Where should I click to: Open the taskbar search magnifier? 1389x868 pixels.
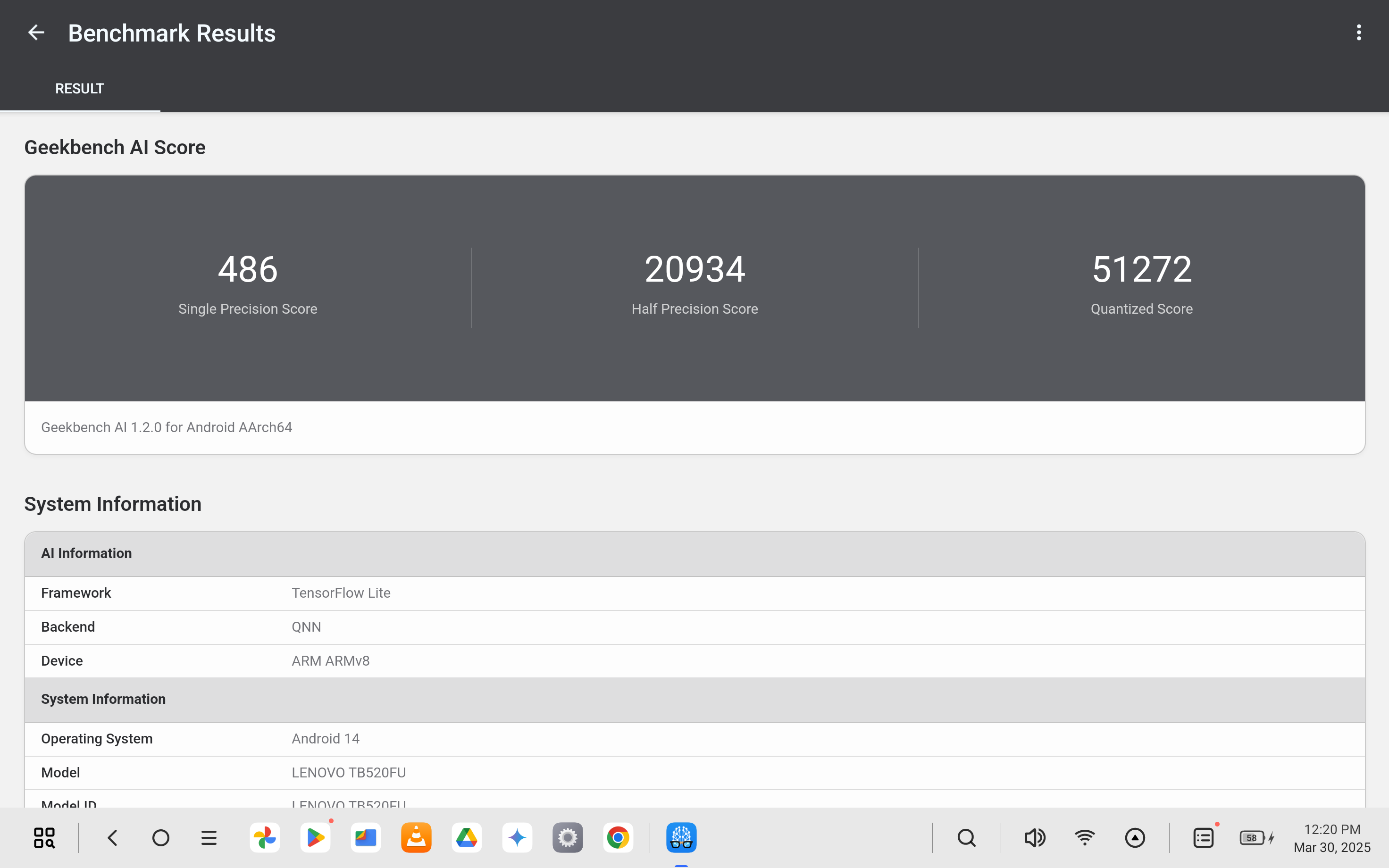(967, 838)
